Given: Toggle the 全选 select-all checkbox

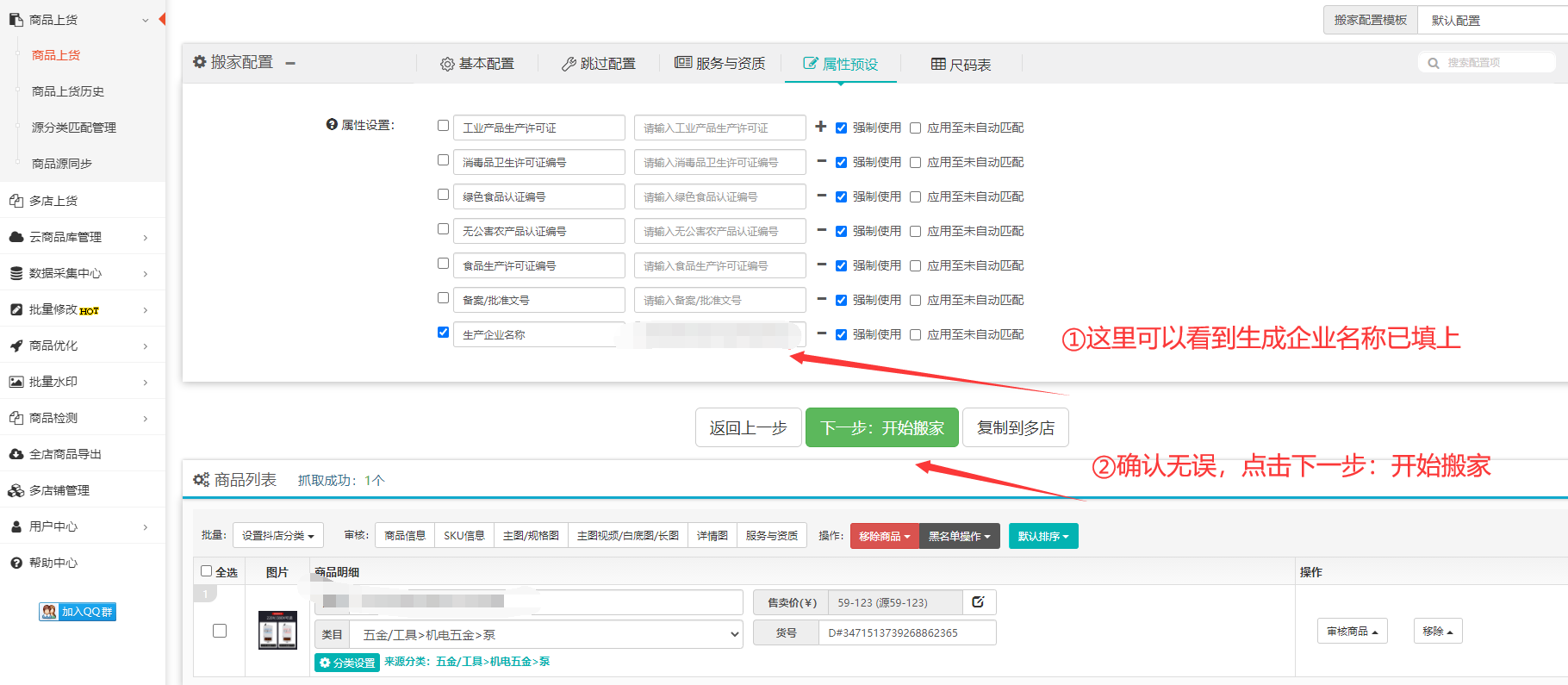Looking at the screenshot, I should 207,570.
